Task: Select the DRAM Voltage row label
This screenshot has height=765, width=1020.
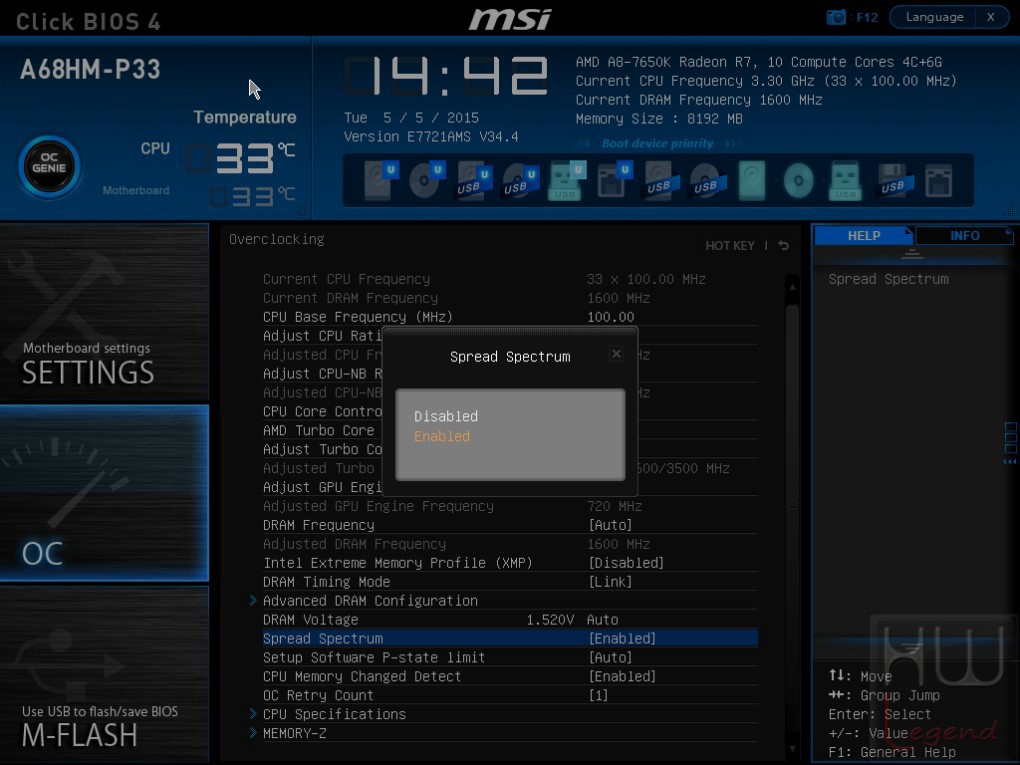Action: point(310,620)
